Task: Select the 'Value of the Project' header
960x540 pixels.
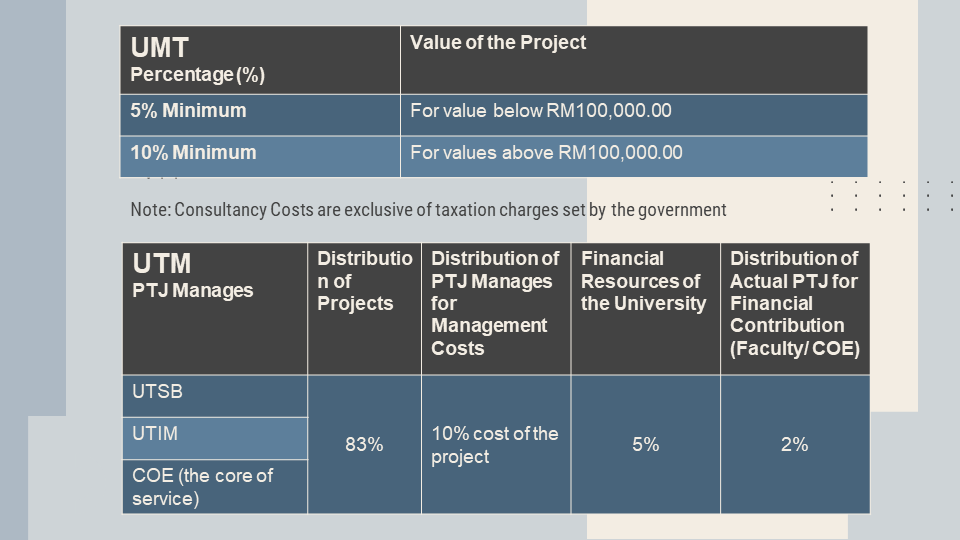Action: [634, 60]
